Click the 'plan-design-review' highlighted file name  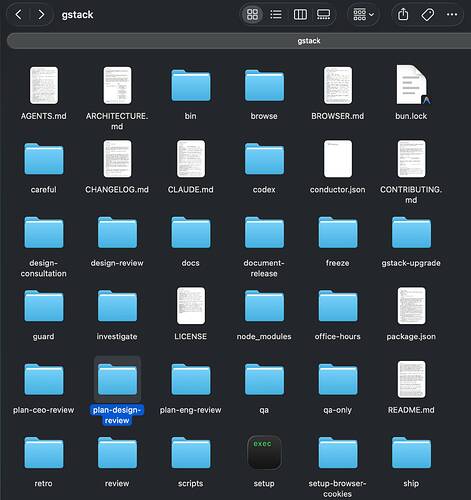pos(117,415)
